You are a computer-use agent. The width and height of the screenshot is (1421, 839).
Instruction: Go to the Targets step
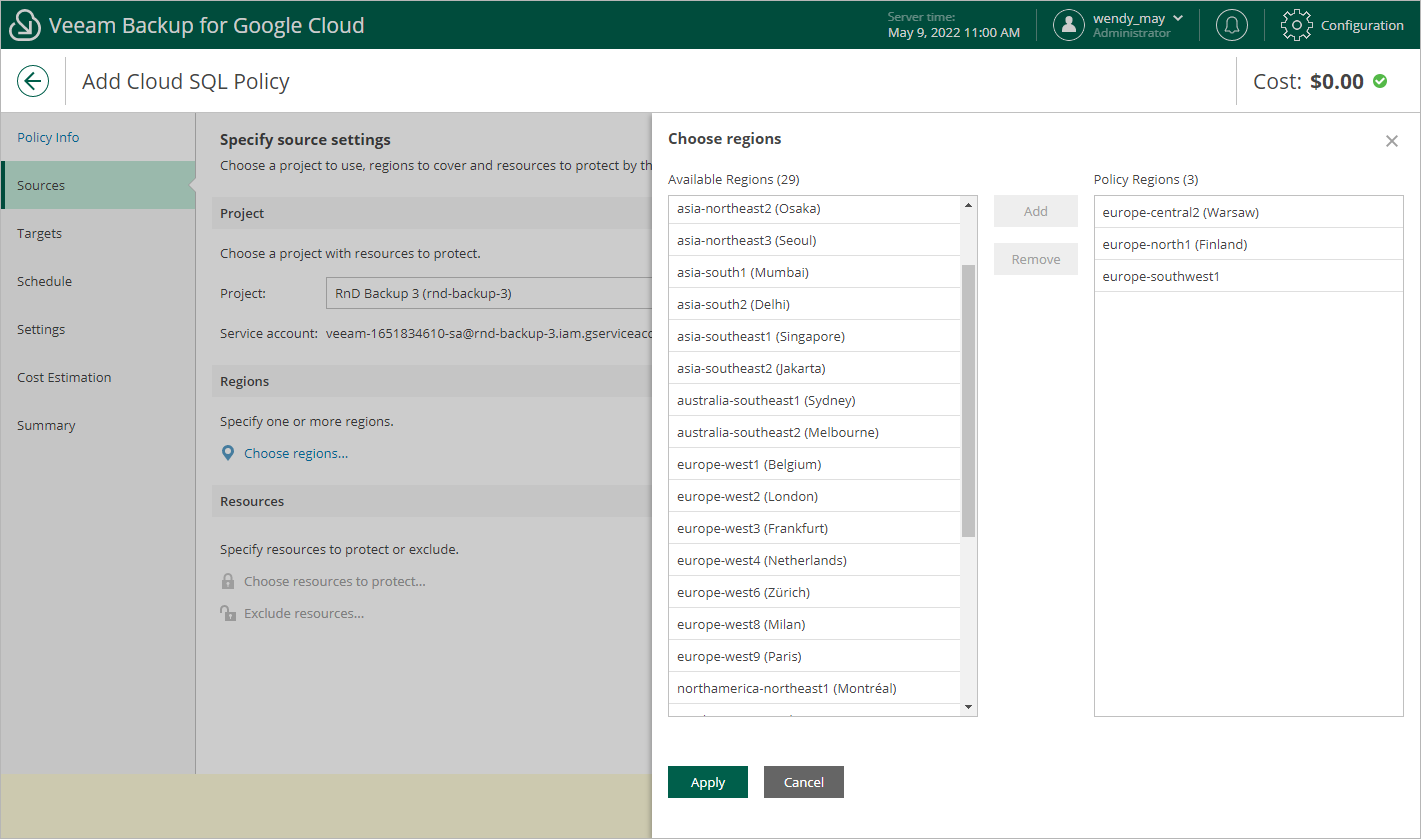tap(98, 233)
